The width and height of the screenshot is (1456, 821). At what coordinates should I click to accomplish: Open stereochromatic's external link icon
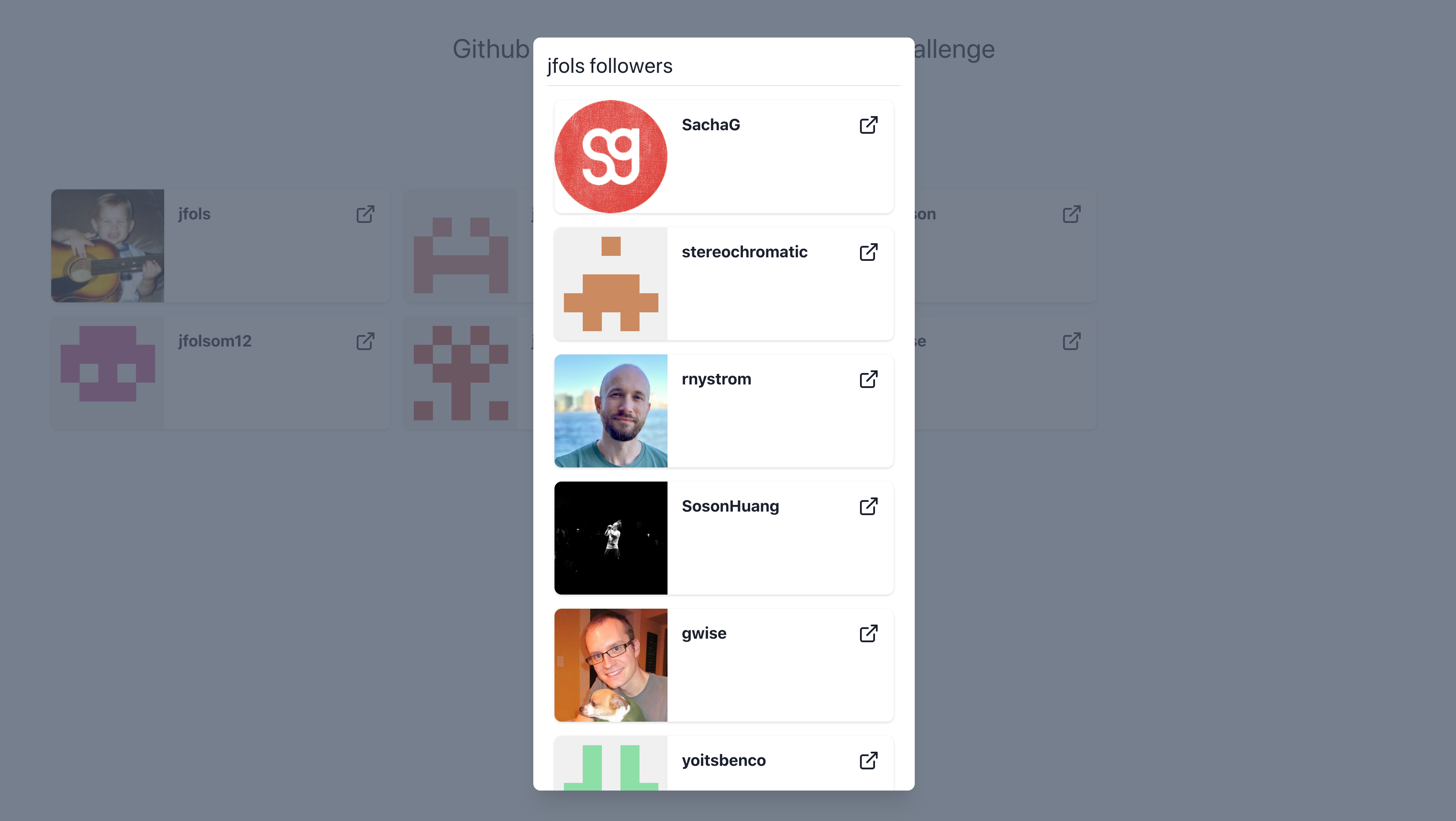pyautogui.click(x=868, y=252)
